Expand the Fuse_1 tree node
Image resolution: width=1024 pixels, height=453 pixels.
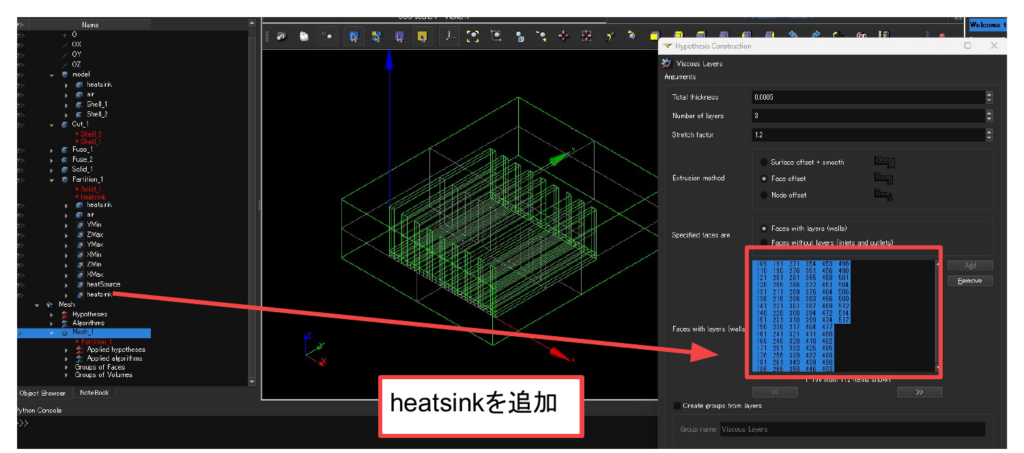(51, 149)
